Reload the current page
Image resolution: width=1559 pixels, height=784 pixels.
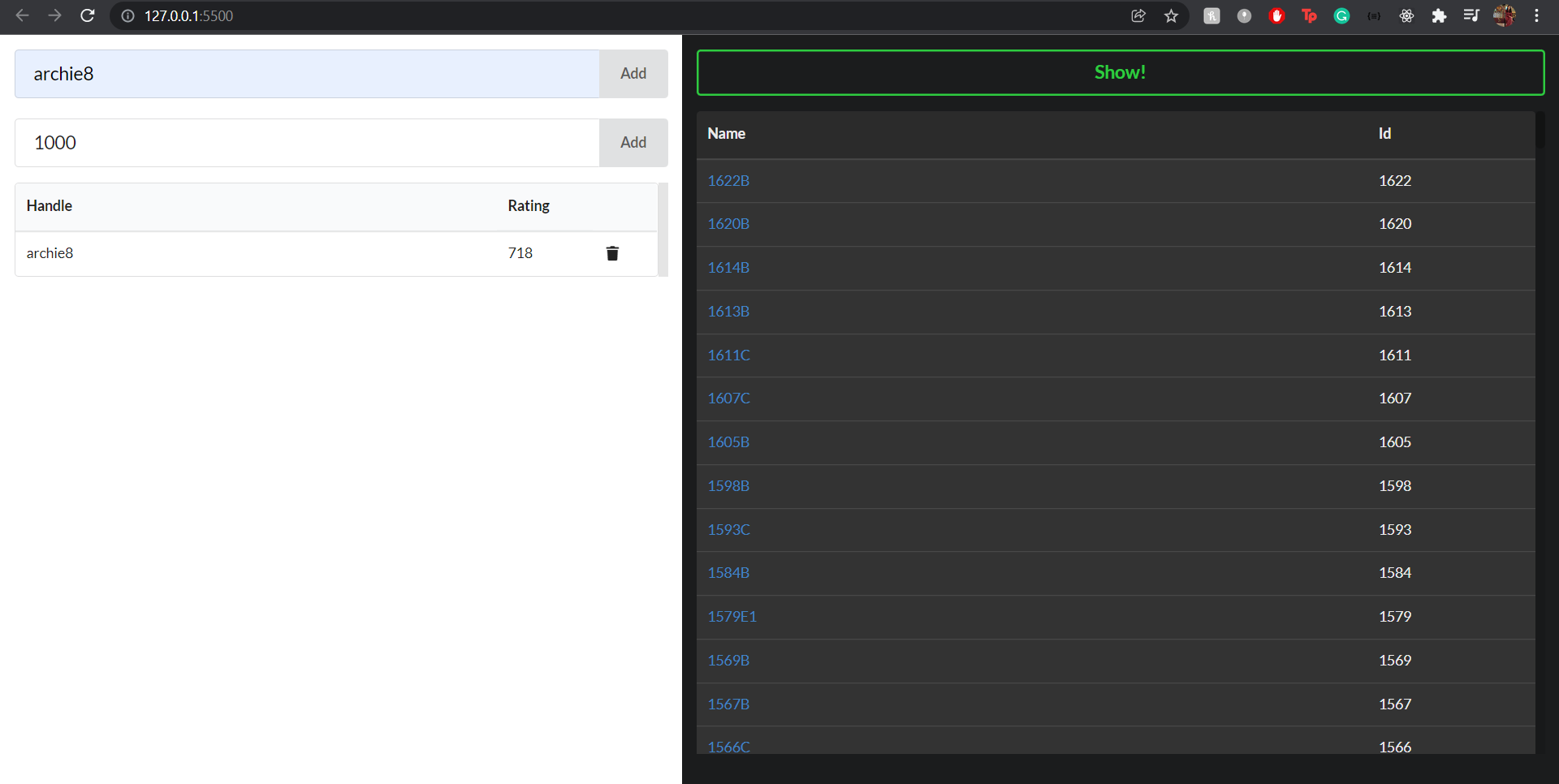[87, 15]
